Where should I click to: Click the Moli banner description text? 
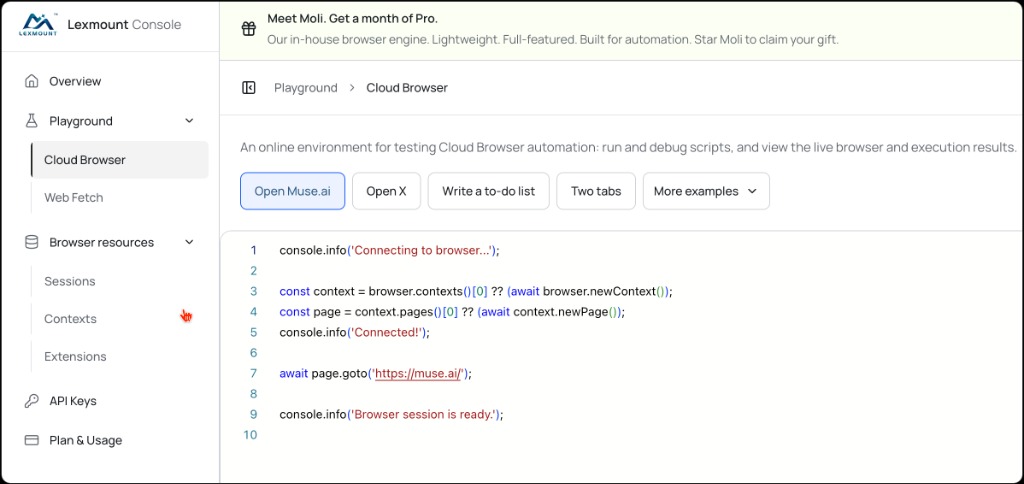coord(553,39)
